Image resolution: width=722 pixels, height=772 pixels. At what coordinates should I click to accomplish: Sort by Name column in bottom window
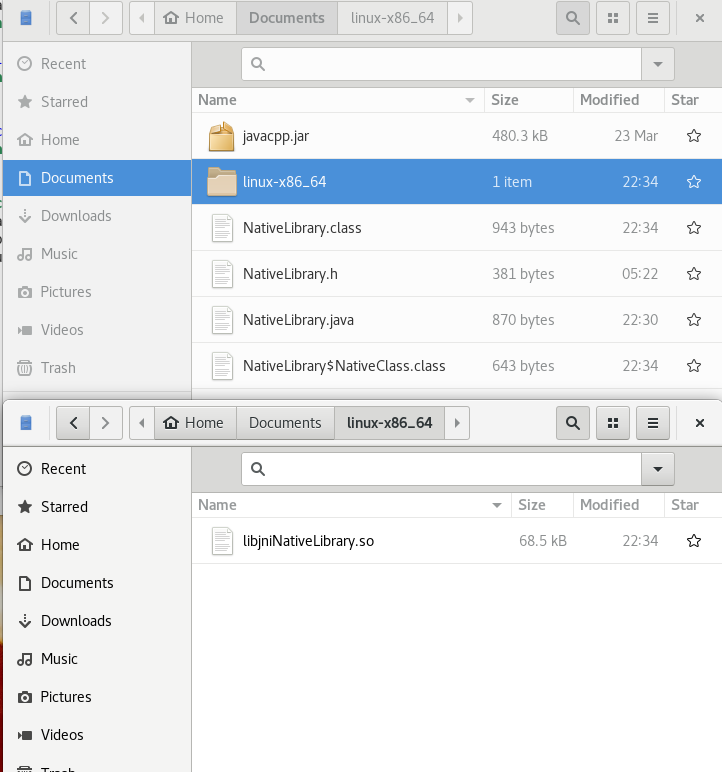pyautogui.click(x=352, y=505)
